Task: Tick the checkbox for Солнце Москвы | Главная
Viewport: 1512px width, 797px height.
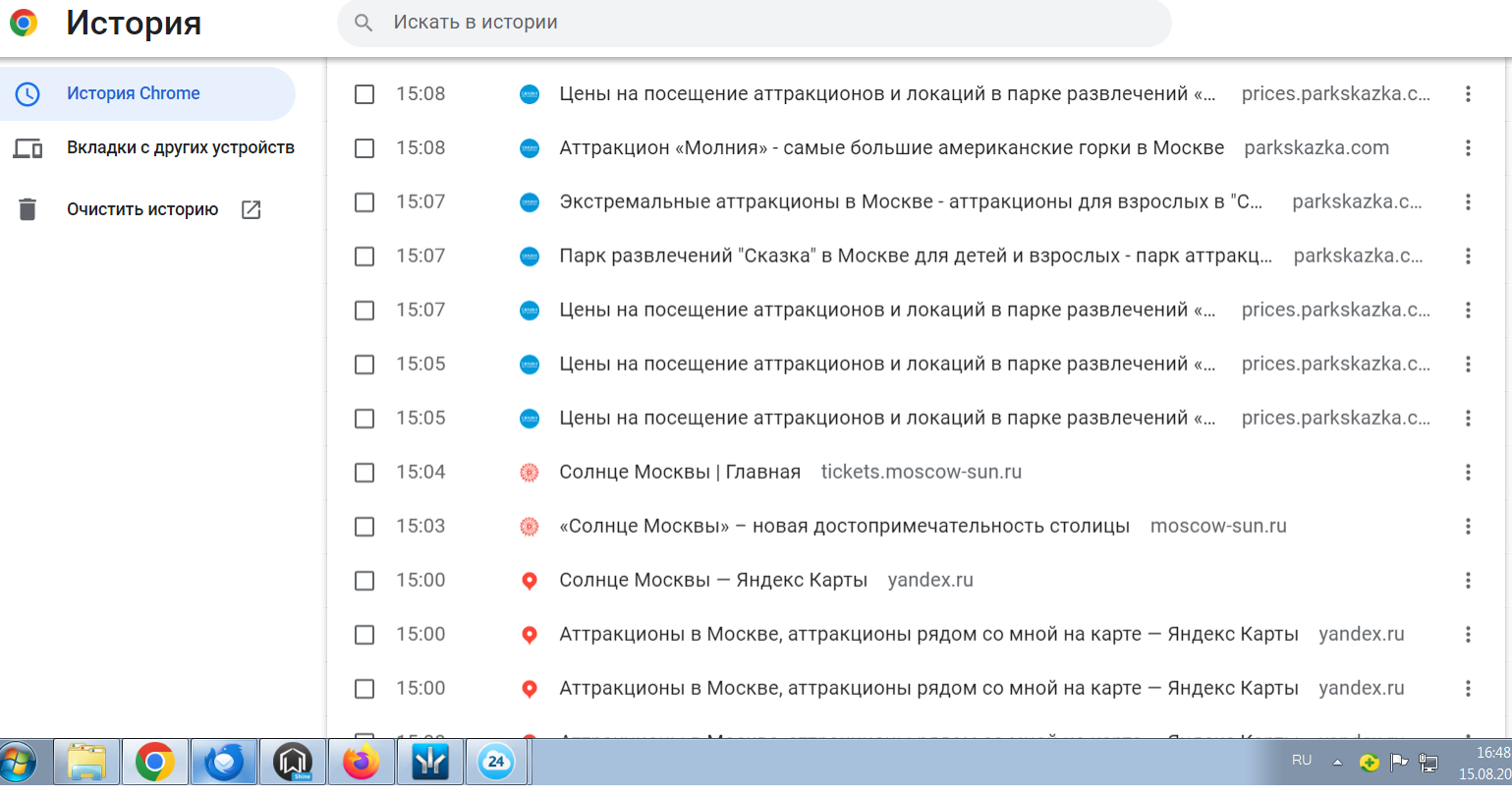Action: coord(364,473)
